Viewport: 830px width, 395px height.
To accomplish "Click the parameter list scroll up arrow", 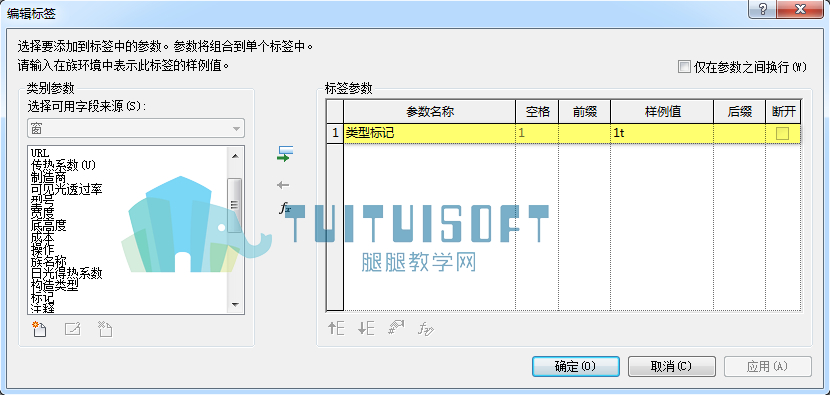I will click(x=235, y=155).
